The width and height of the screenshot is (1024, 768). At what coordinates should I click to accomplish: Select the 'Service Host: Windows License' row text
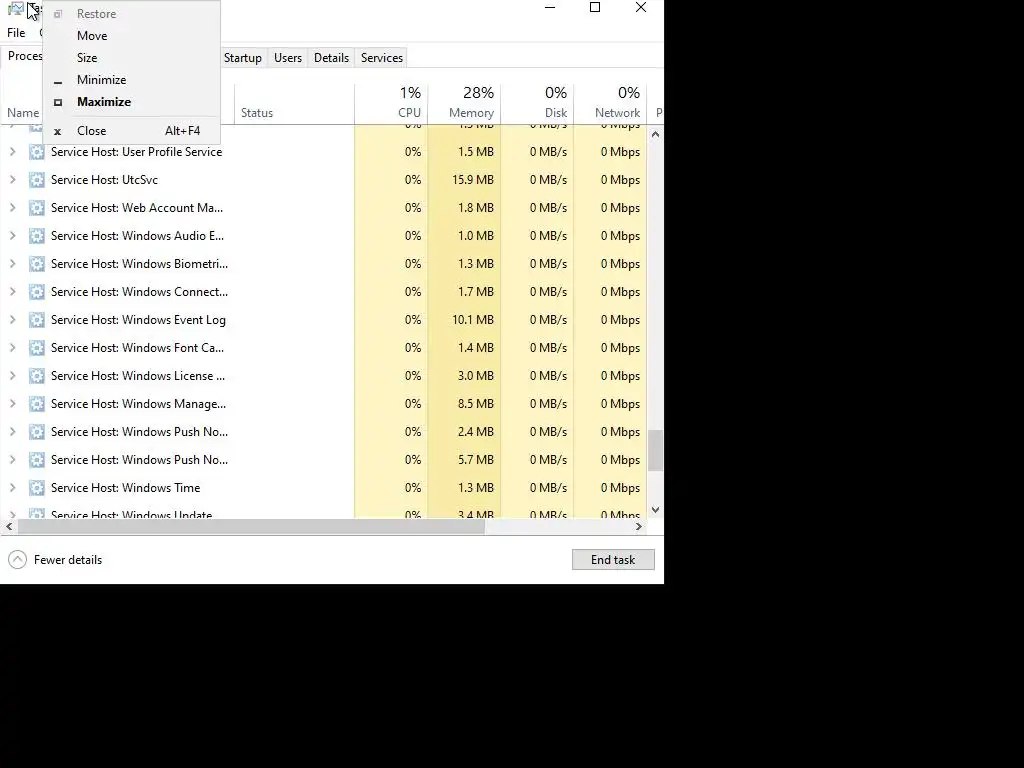point(138,376)
